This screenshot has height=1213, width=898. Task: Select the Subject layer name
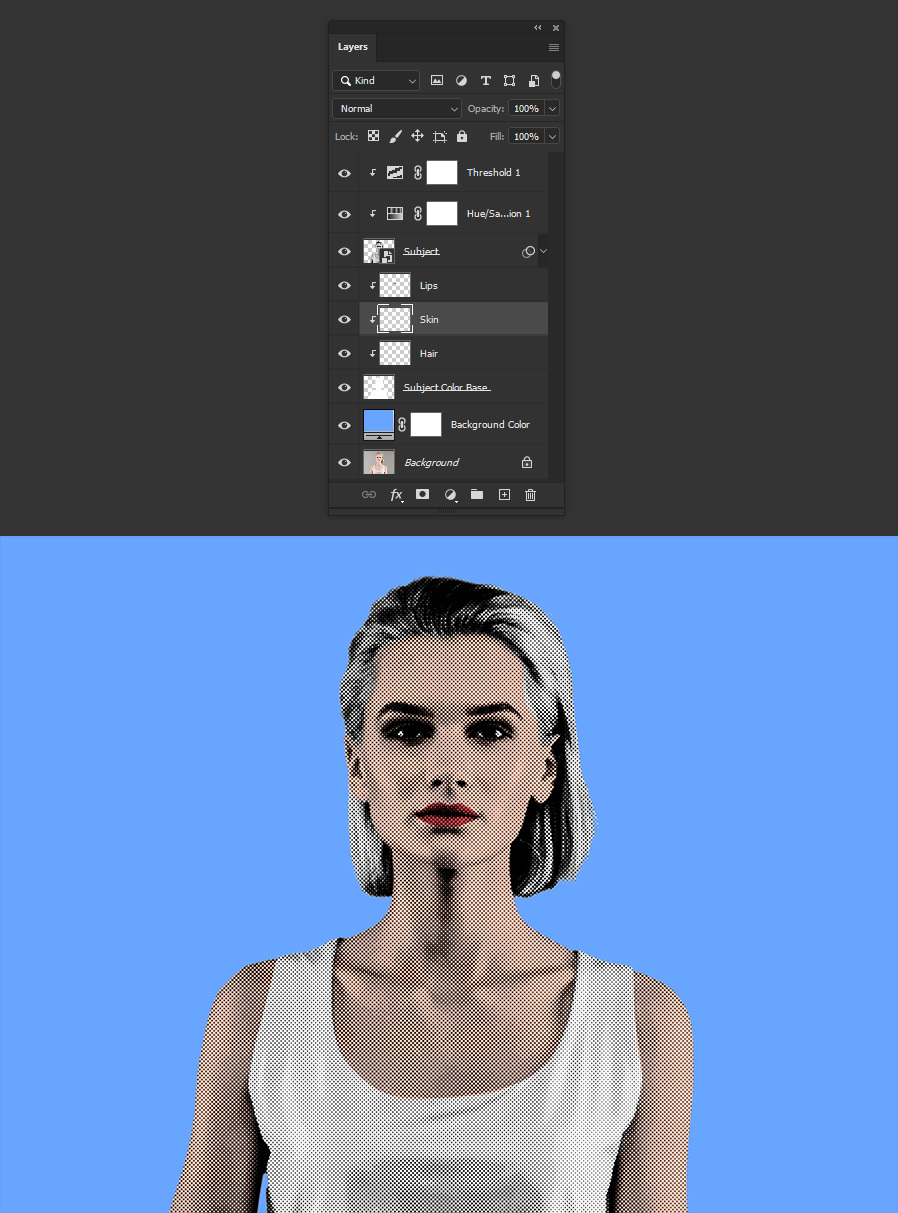[x=422, y=251]
